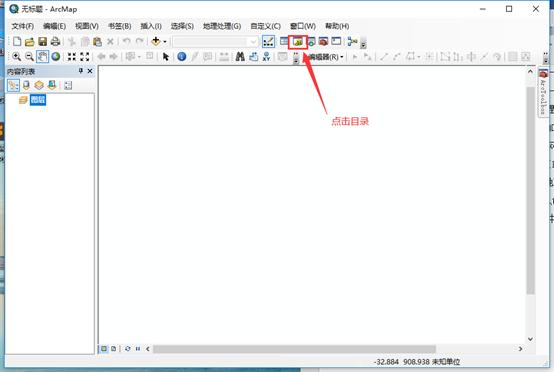Screen dimensions: 554x372
Task: Launch the ModelBuilder window icon
Action: [x=352, y=41]
